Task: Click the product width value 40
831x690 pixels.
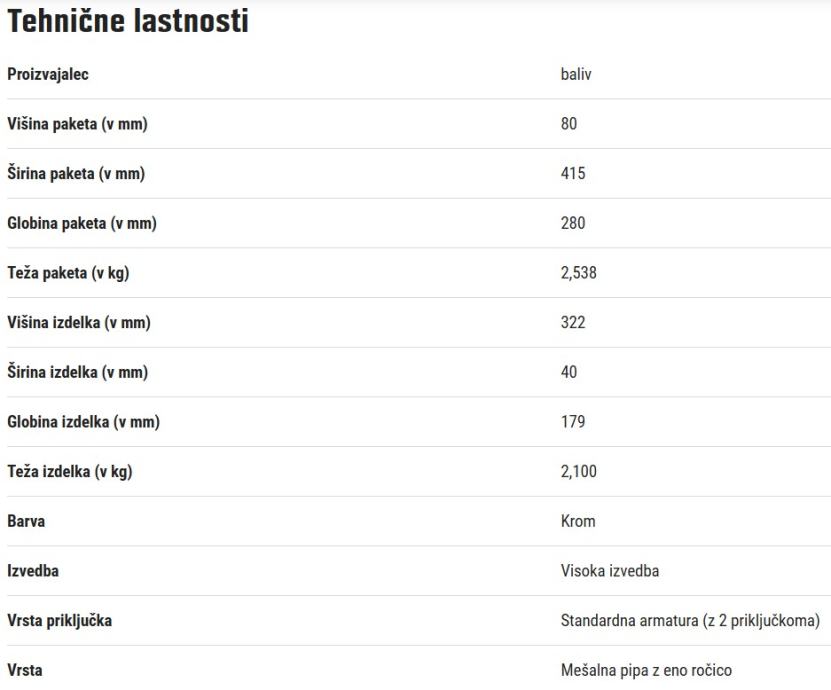Action: coord(569,372)
